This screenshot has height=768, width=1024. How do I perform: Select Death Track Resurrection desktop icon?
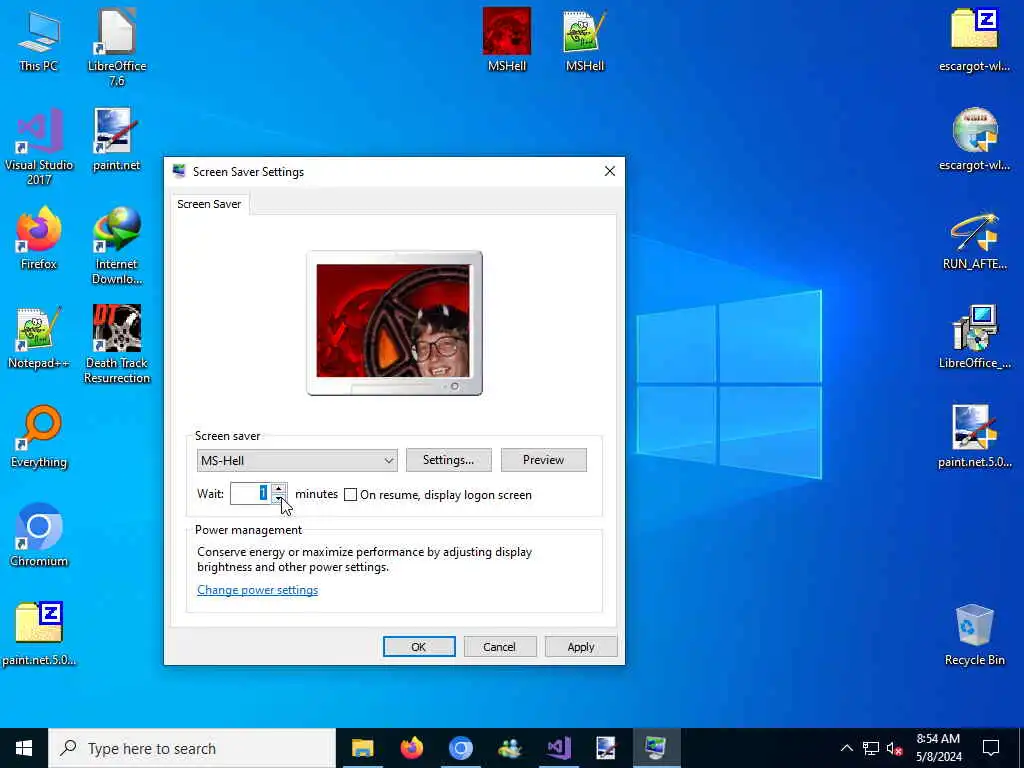[117, 344]
